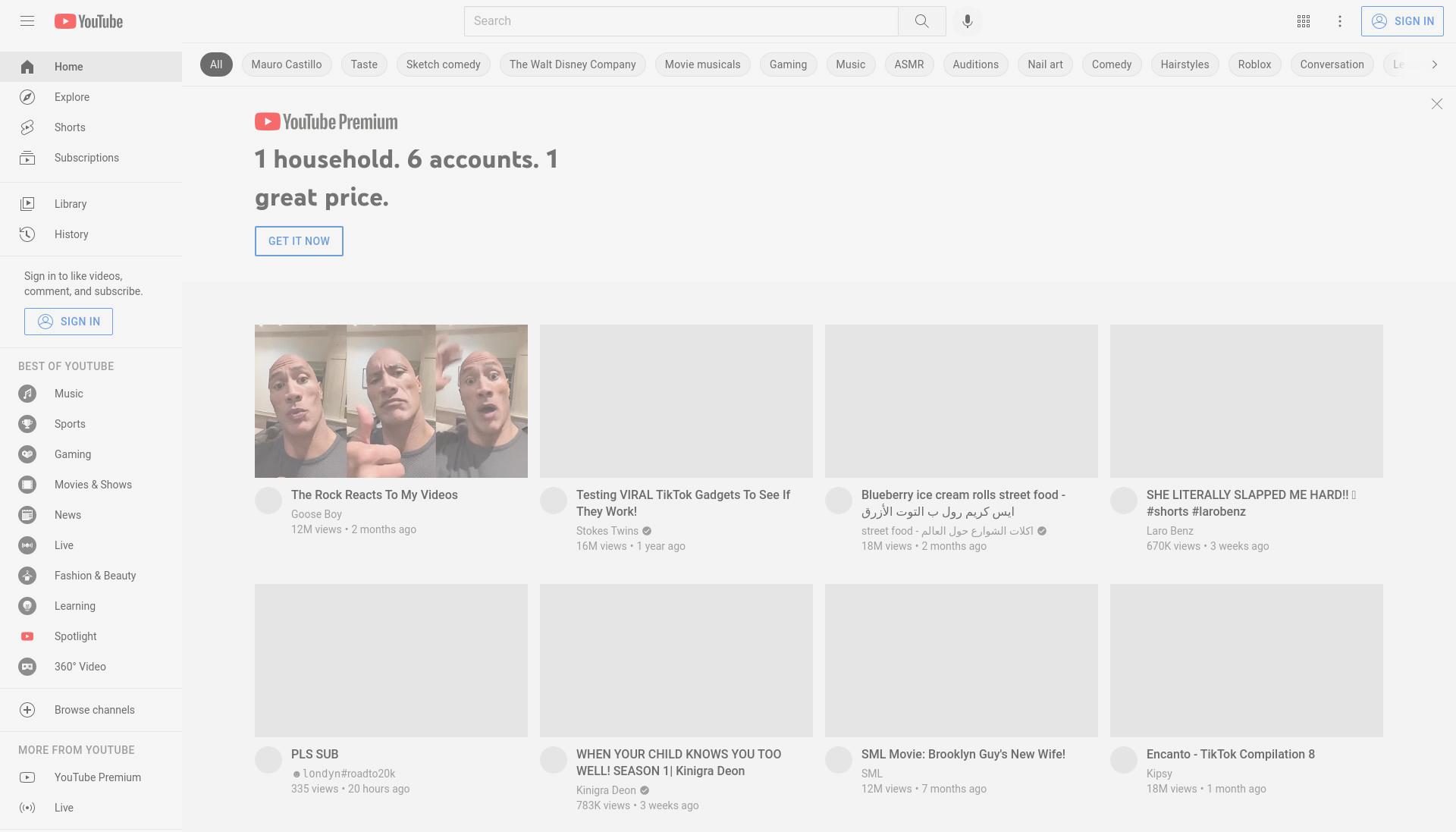This screenshot has height=832, width=1456.
Task: Open the Sports trophy icon
Action: click(x=27, y=424)
